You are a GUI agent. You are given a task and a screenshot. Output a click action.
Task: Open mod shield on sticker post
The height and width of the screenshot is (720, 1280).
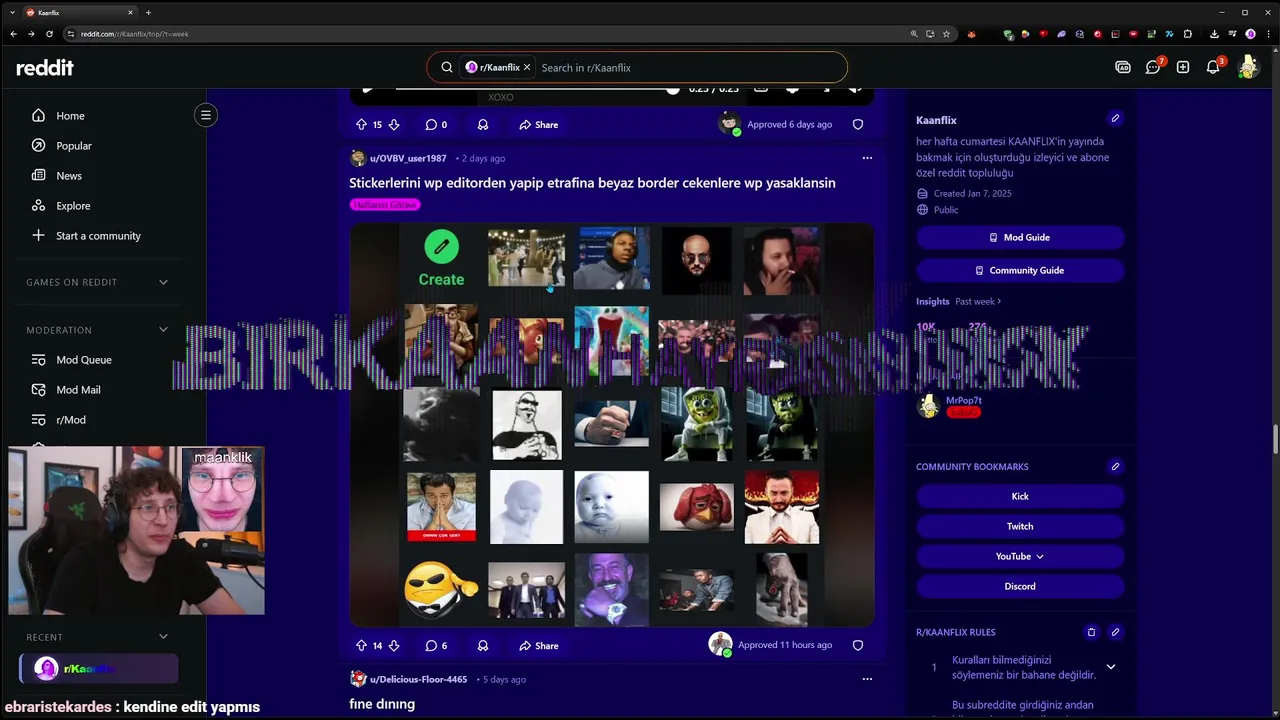pos(857,646)
